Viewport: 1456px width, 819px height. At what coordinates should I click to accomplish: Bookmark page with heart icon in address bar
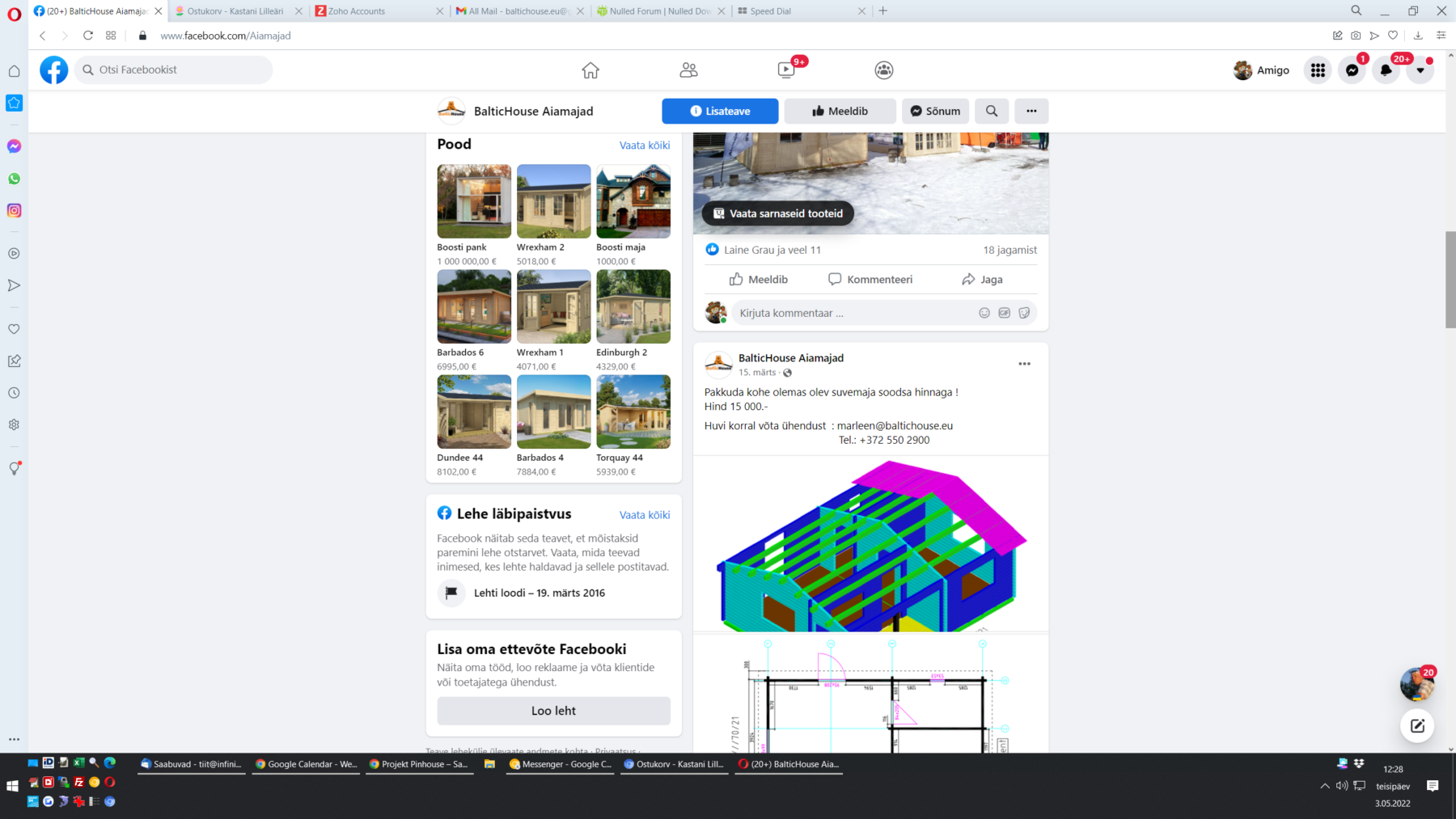(x=1393, y=36)
